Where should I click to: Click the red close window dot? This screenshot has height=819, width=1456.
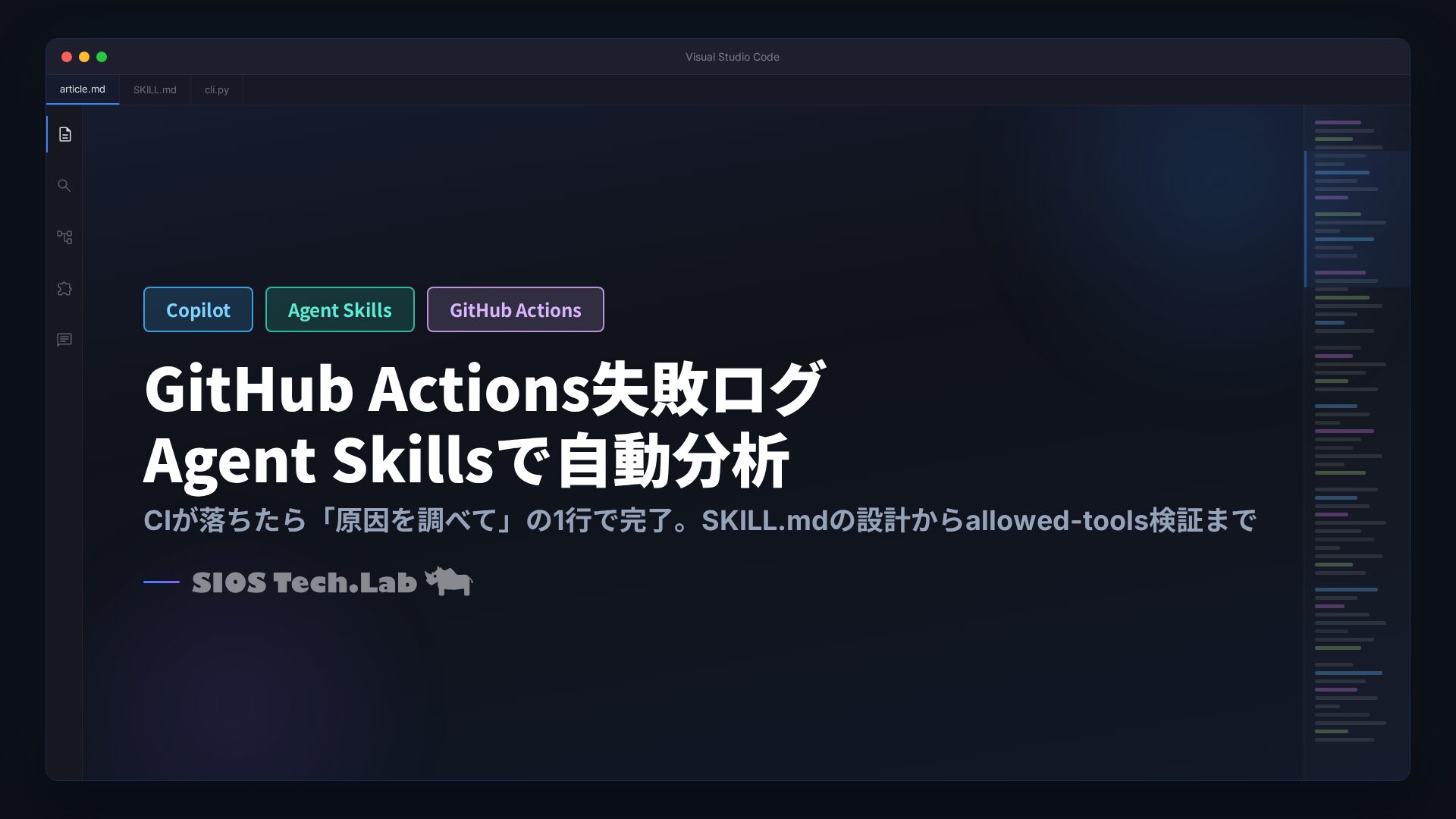point(67,57)
